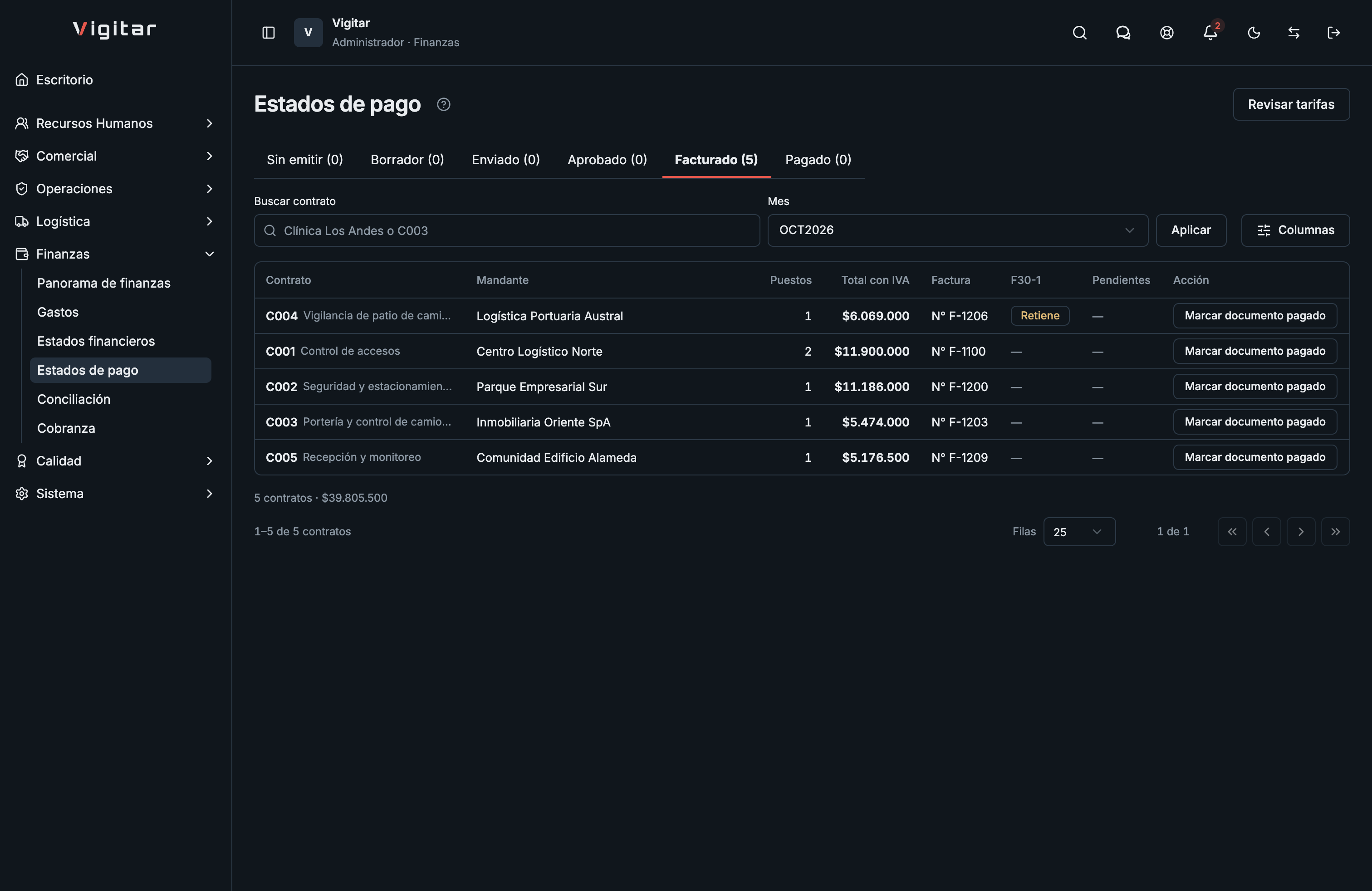
Task: Collapse the Finanzas section
Action: (x=115, y=254)
